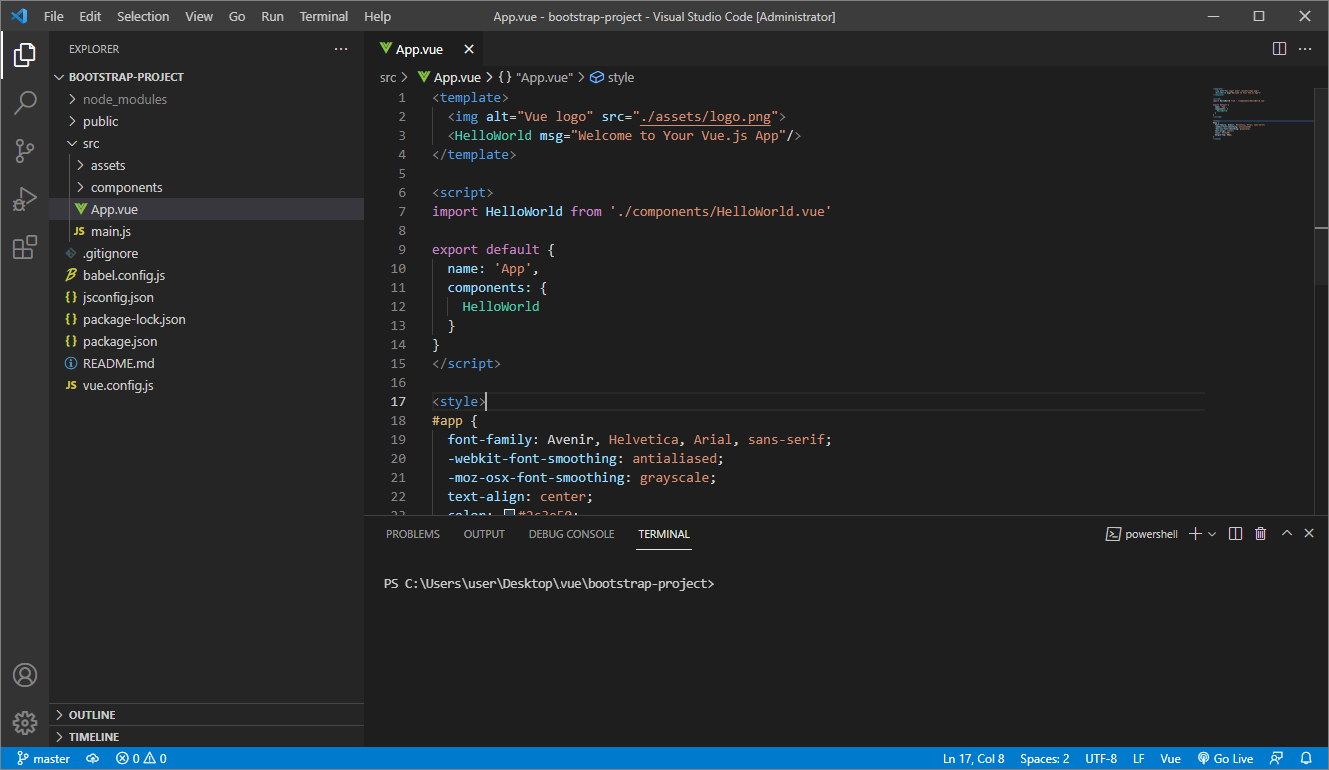This screenshot has width=1329, height=770.
Task: Open the notifications bell icon
Action: [1306, 759]
